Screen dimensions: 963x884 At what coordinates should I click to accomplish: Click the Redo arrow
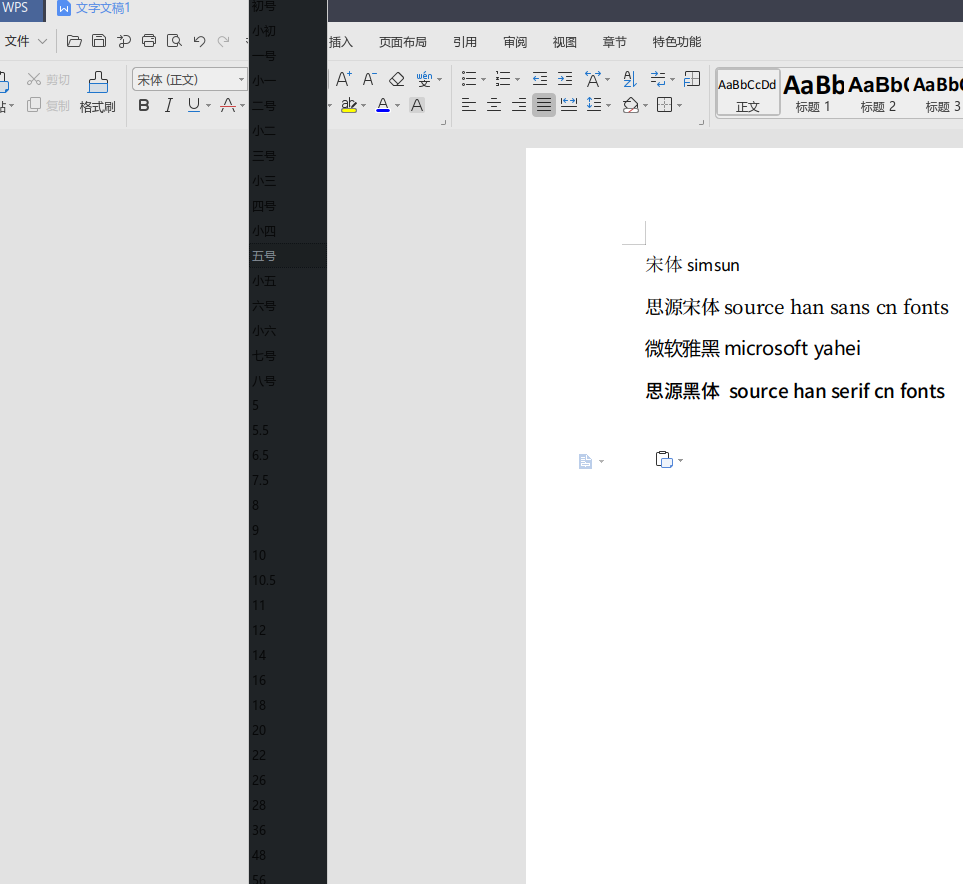224,41
